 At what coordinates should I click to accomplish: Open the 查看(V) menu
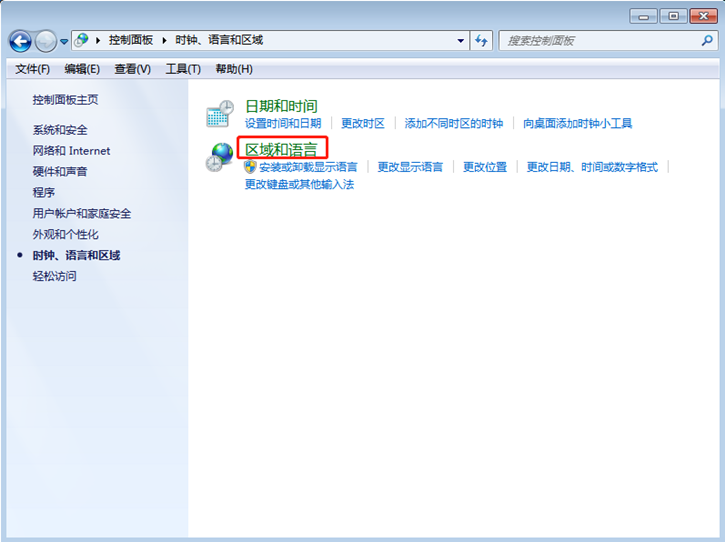point(132,69)
